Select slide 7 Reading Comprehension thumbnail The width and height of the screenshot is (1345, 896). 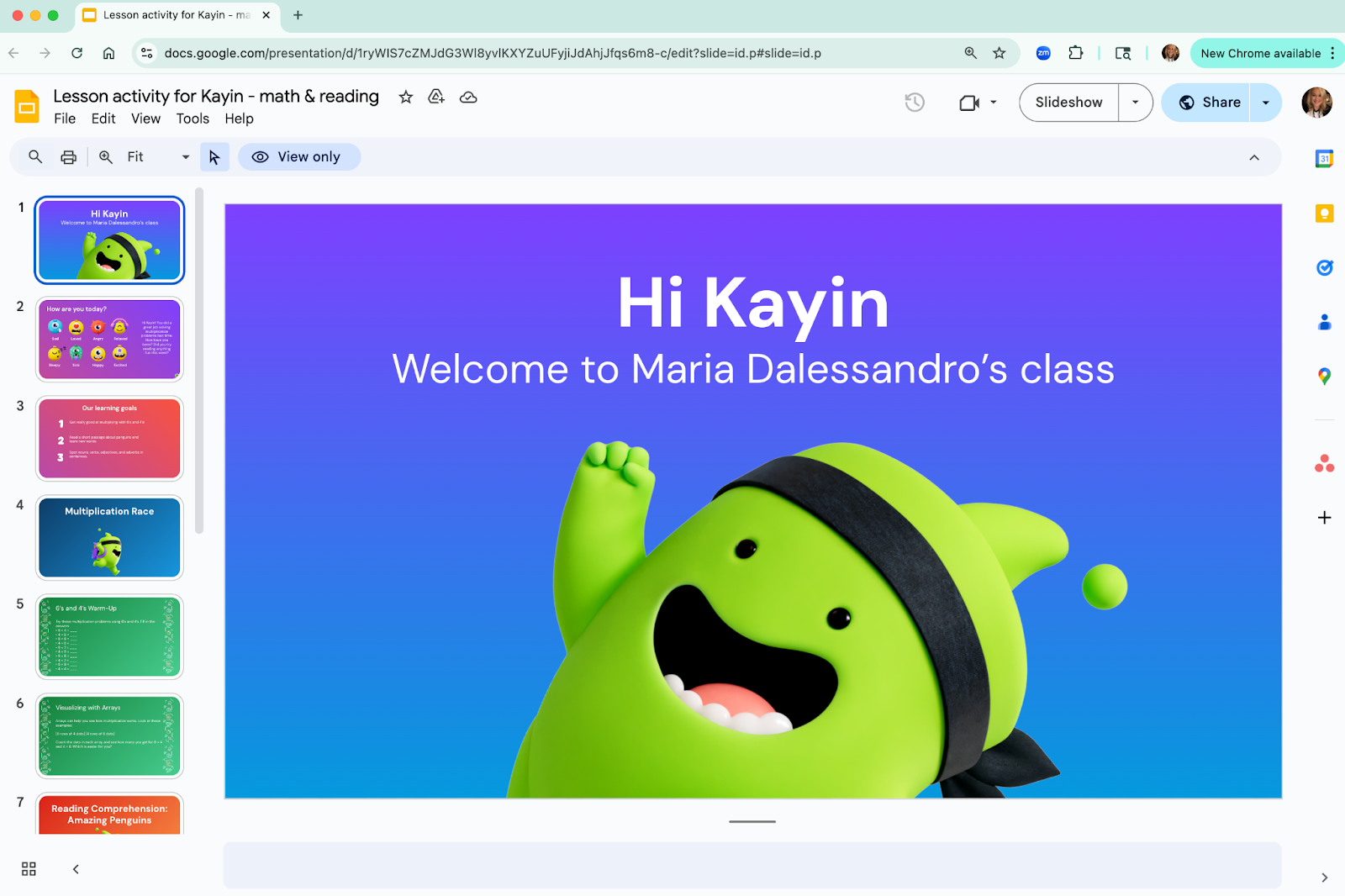(x=109, y=814)
